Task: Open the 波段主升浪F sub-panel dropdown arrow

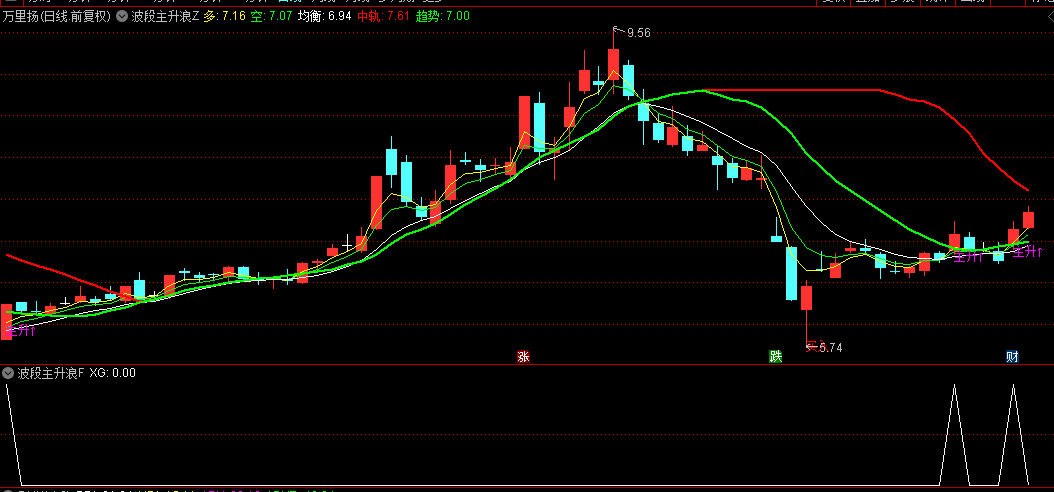Action: (9, 372)
